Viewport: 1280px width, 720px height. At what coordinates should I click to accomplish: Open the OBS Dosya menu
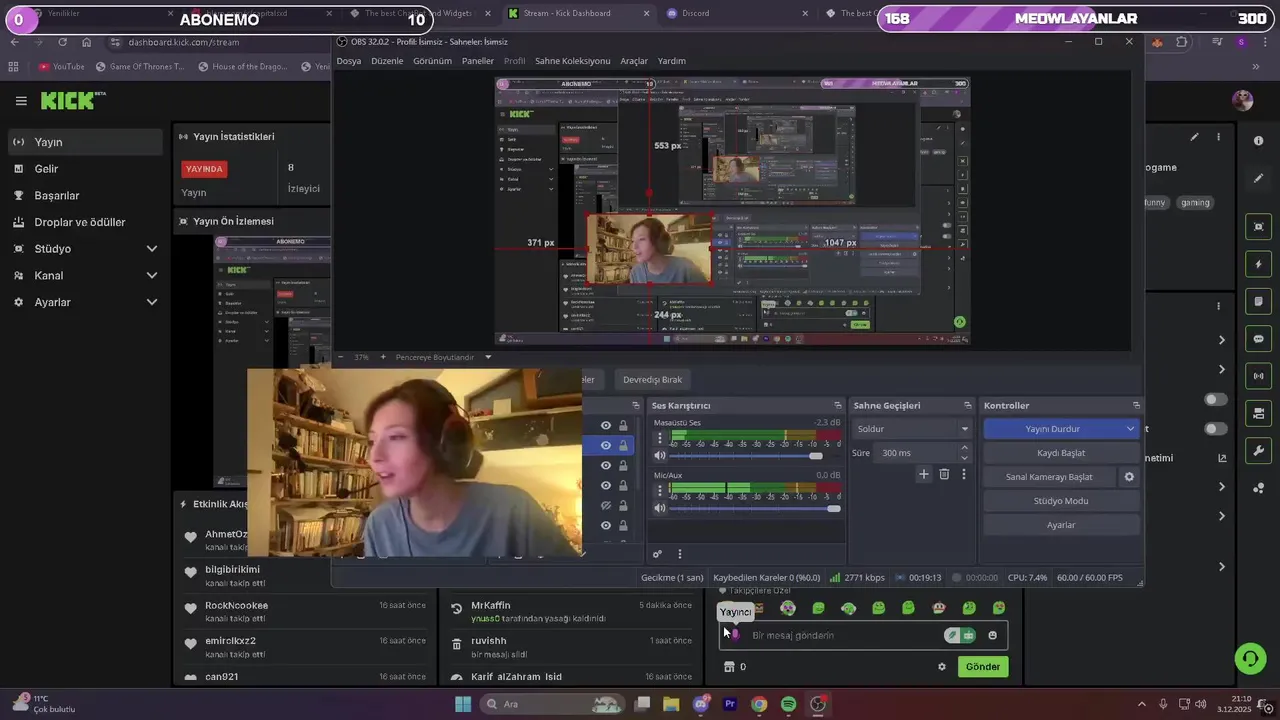pyautogui.click(x=349, y=61)
